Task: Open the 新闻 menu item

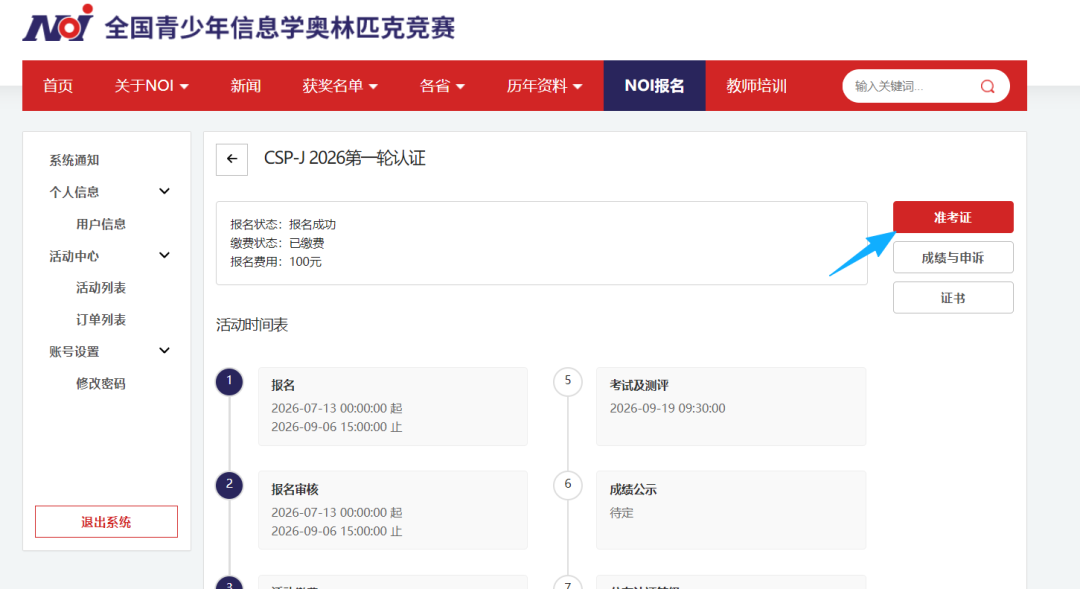Action: point(246,85)
